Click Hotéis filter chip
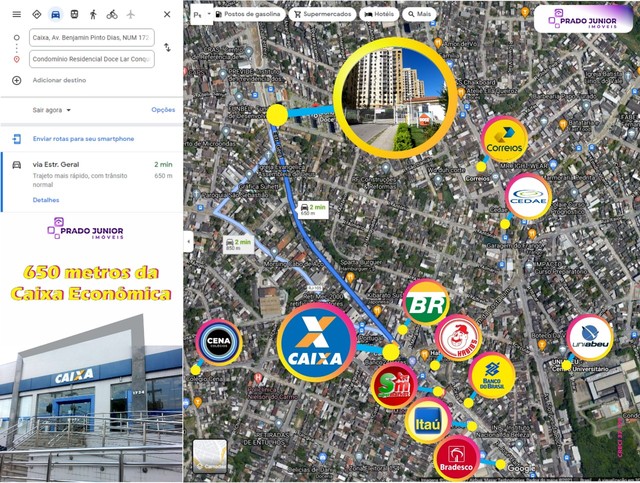The image size is (640, 483). click(379, 14)
